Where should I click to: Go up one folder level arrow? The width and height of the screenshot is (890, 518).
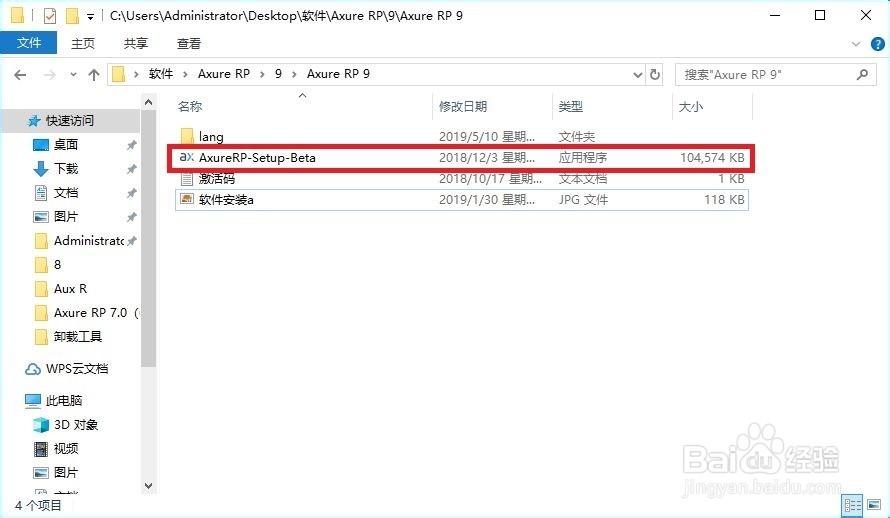(94, 74)
